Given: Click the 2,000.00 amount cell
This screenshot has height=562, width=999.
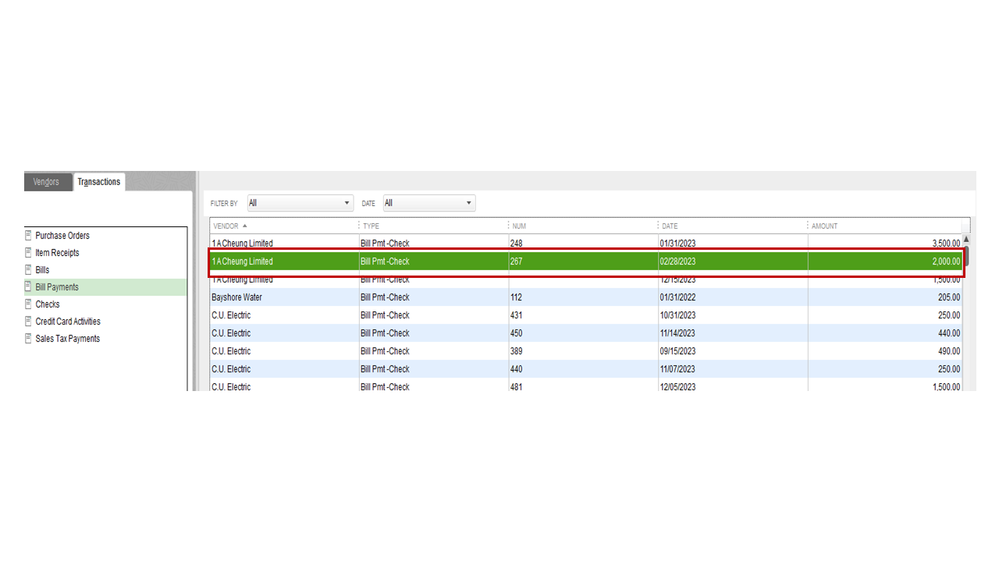Looking at the screenshot, I should [945, 261].
